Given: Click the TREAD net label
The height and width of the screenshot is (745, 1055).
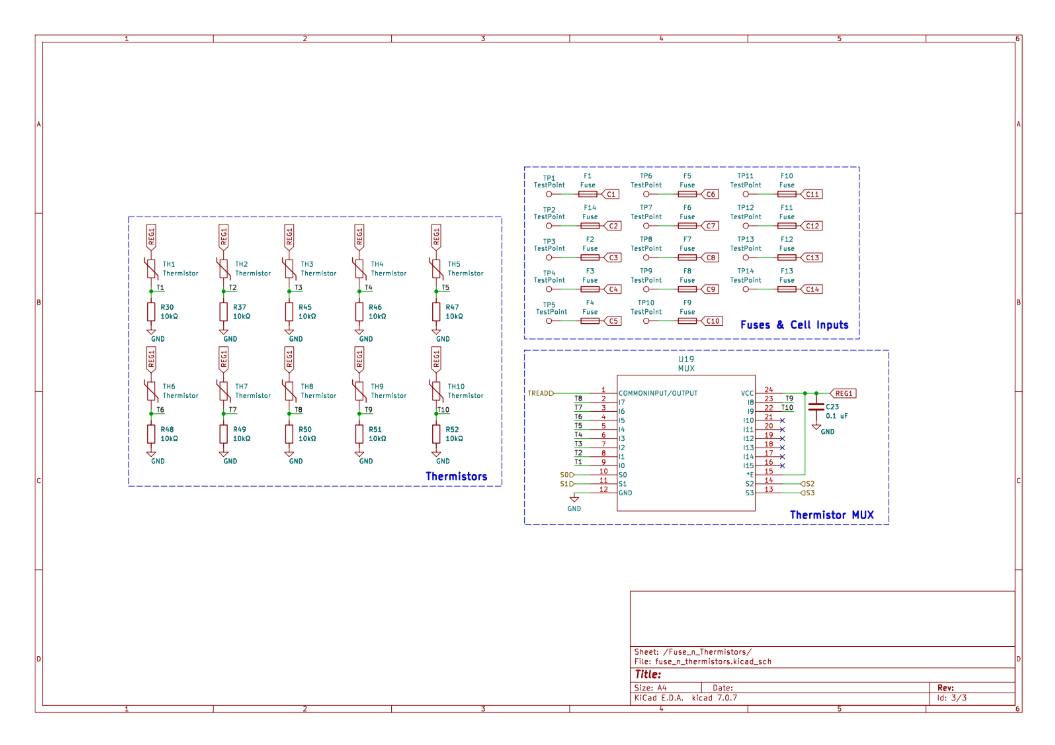Looking at the screenshot, I should (x=540, y=393).
